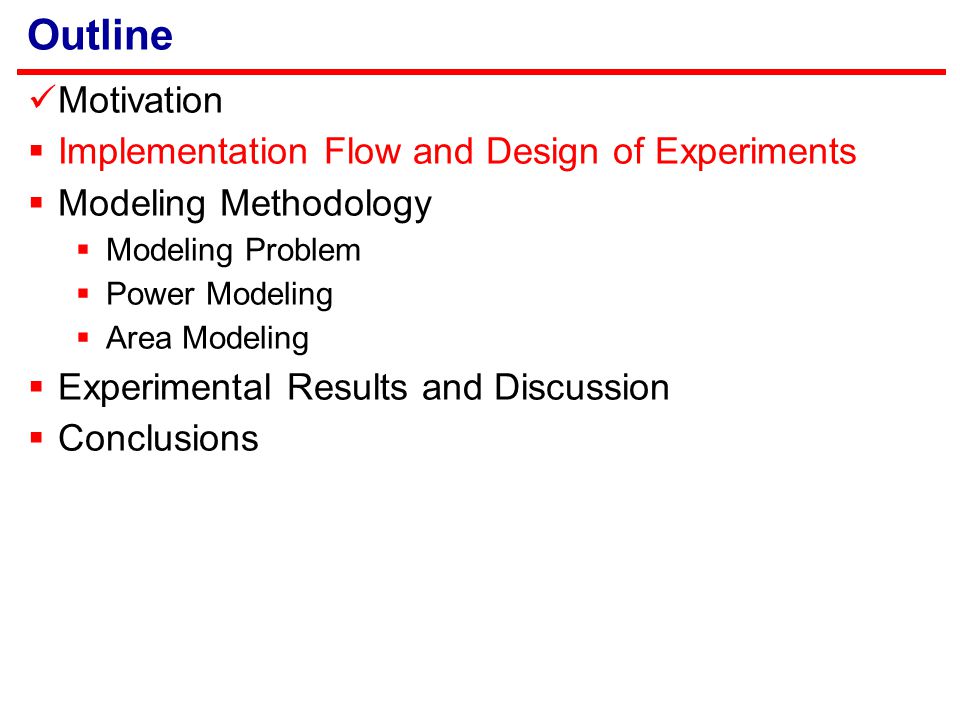The image size is (960, 720).
Task: Click the small bullet before Modeling Problem
Action: tap(84, 250)
